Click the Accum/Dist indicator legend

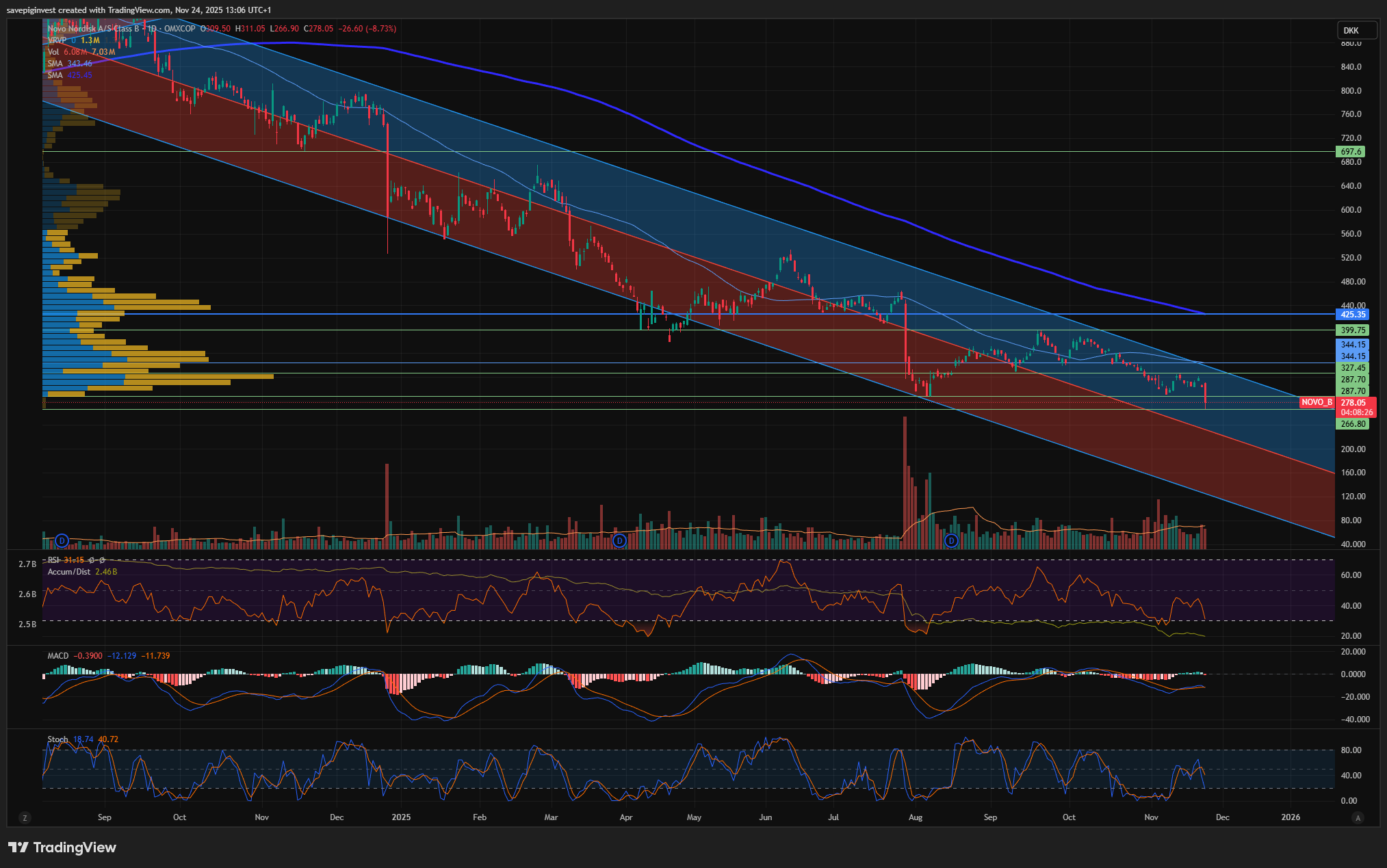click(68, 572)
